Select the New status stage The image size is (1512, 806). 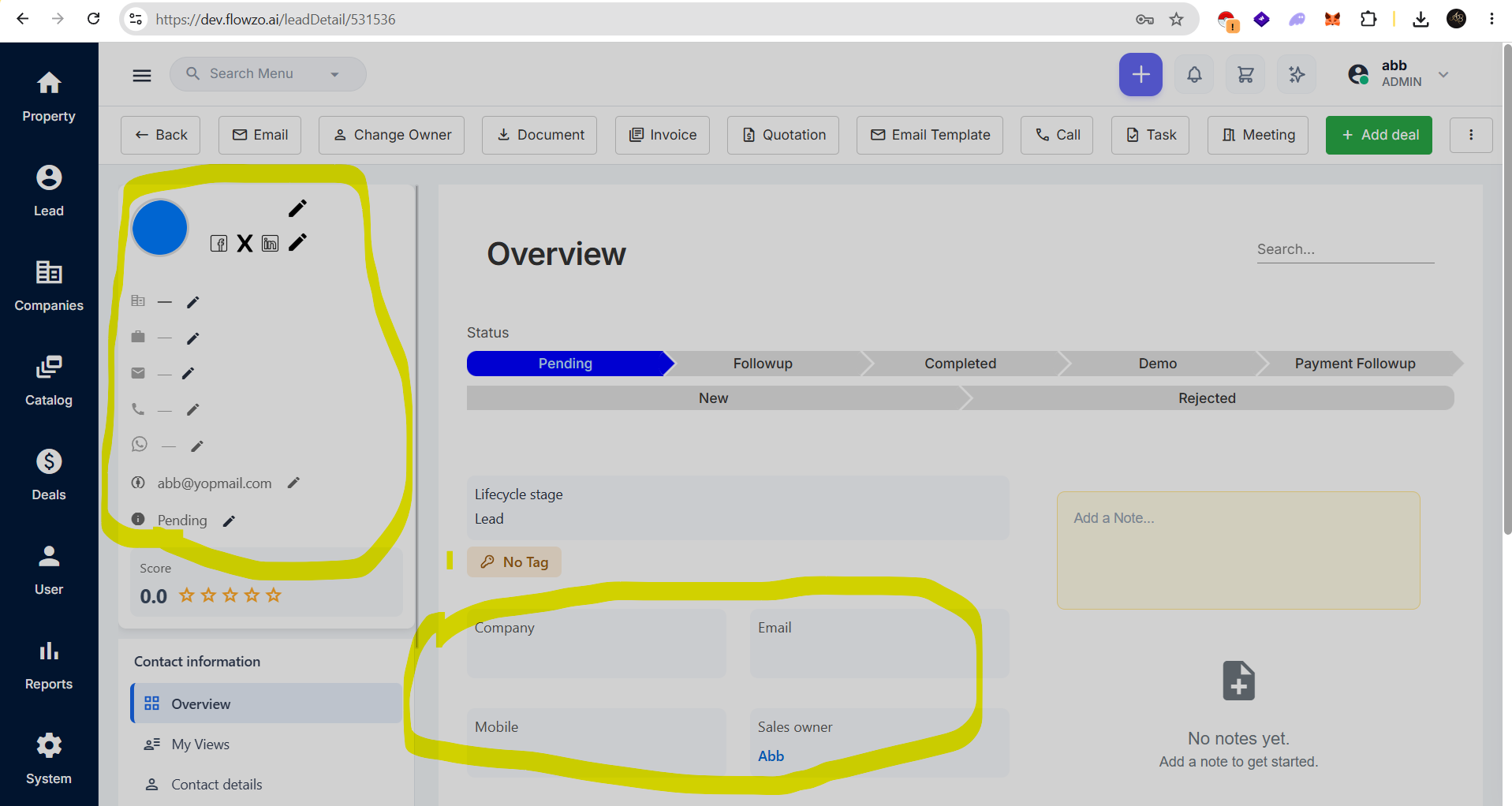(x=714, y=398)
